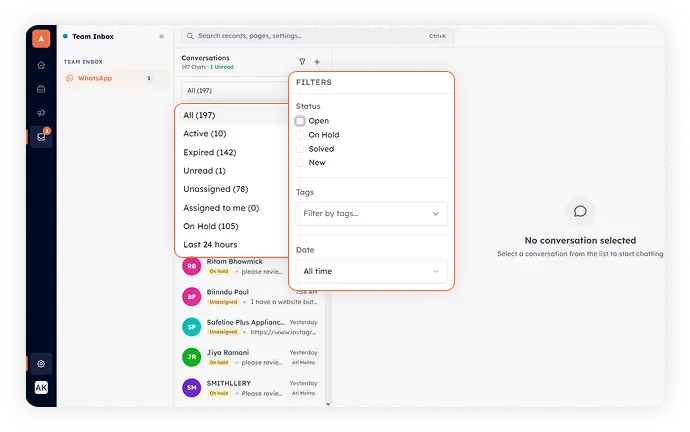This screenshot has height=432, width=690.
Task: Select Unread (1) option
Action: [232, 171]
